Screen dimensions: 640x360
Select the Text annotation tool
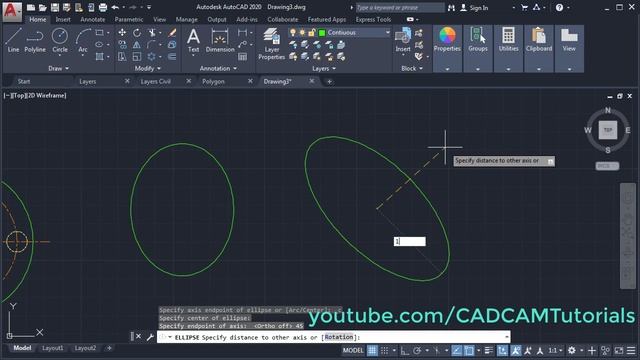(193, 40)
